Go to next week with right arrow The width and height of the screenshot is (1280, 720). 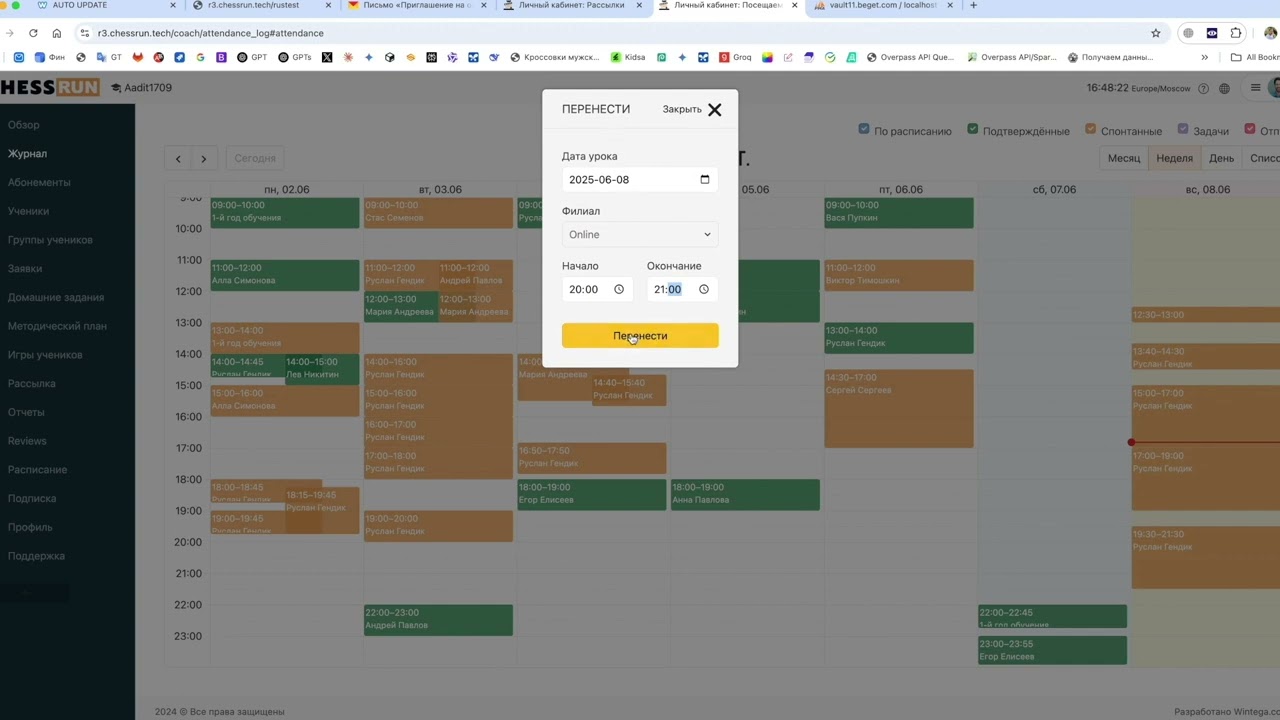coord(204,159)
